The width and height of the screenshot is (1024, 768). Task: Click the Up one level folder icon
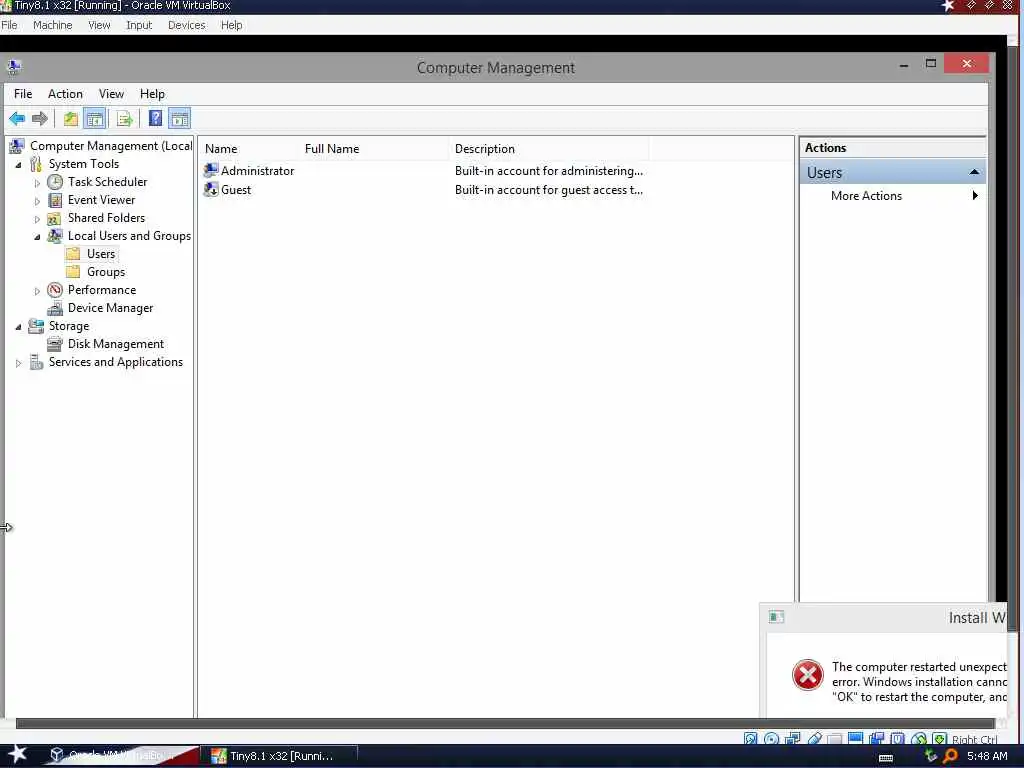tap(71, 119)
